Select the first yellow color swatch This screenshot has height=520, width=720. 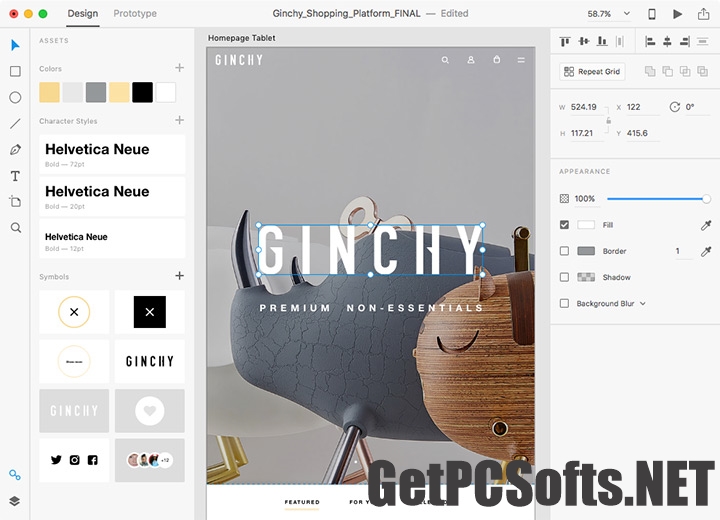click(50, 92)
